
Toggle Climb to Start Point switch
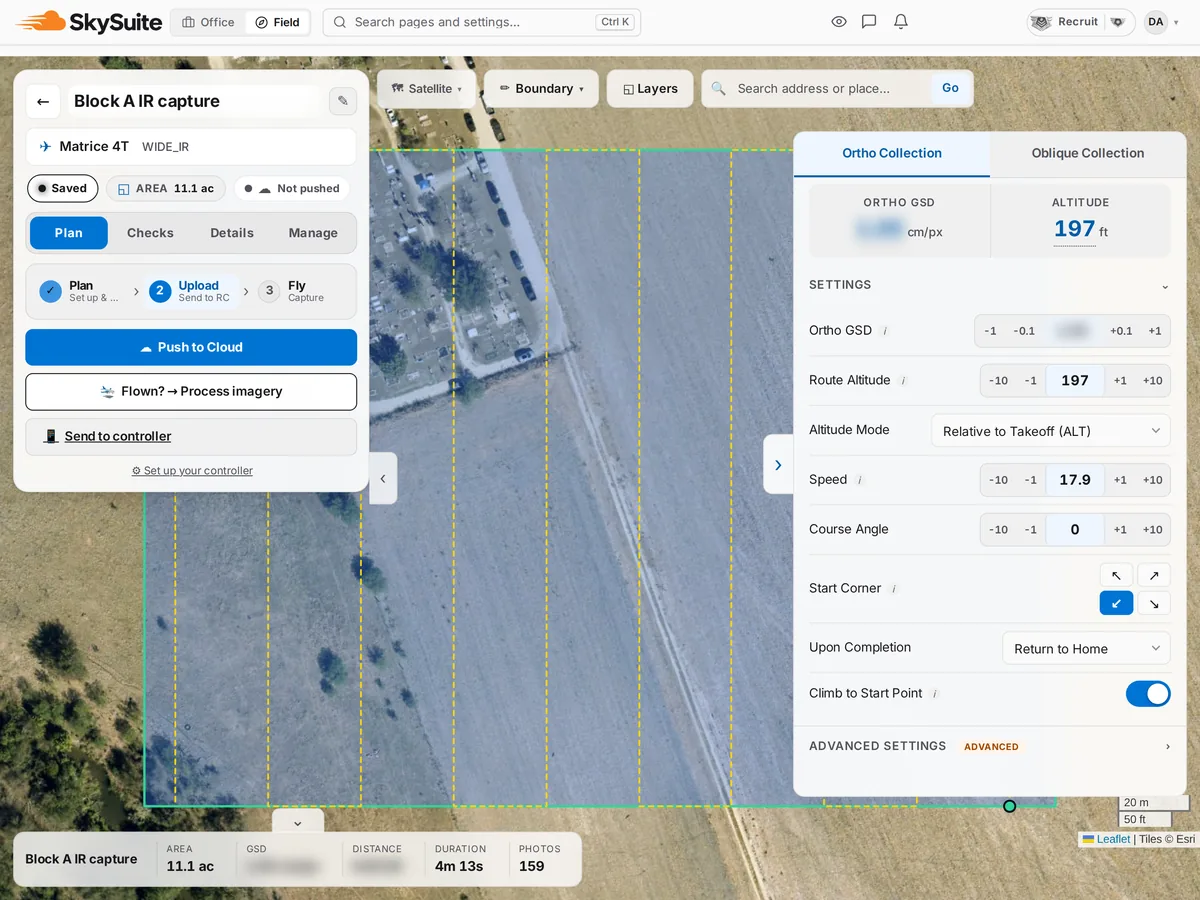(1148, 694)
